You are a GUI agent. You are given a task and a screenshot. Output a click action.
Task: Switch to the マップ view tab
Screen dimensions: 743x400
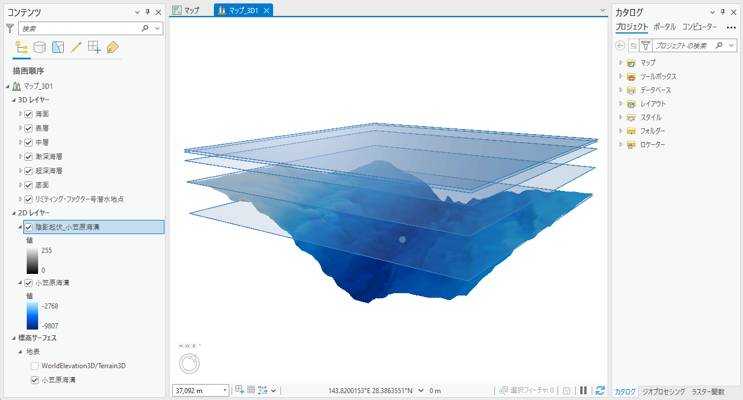(186, 10)
